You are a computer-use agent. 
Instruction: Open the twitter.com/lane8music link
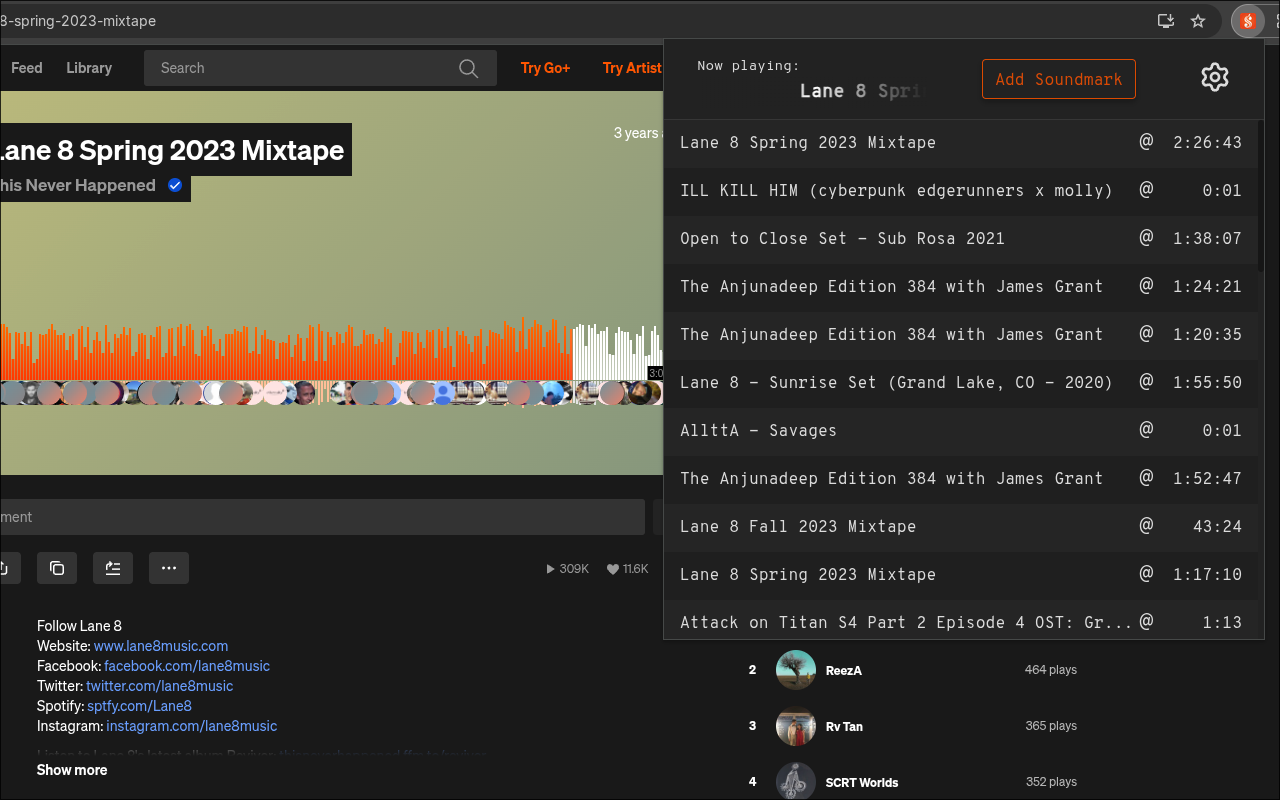(160, 686)
